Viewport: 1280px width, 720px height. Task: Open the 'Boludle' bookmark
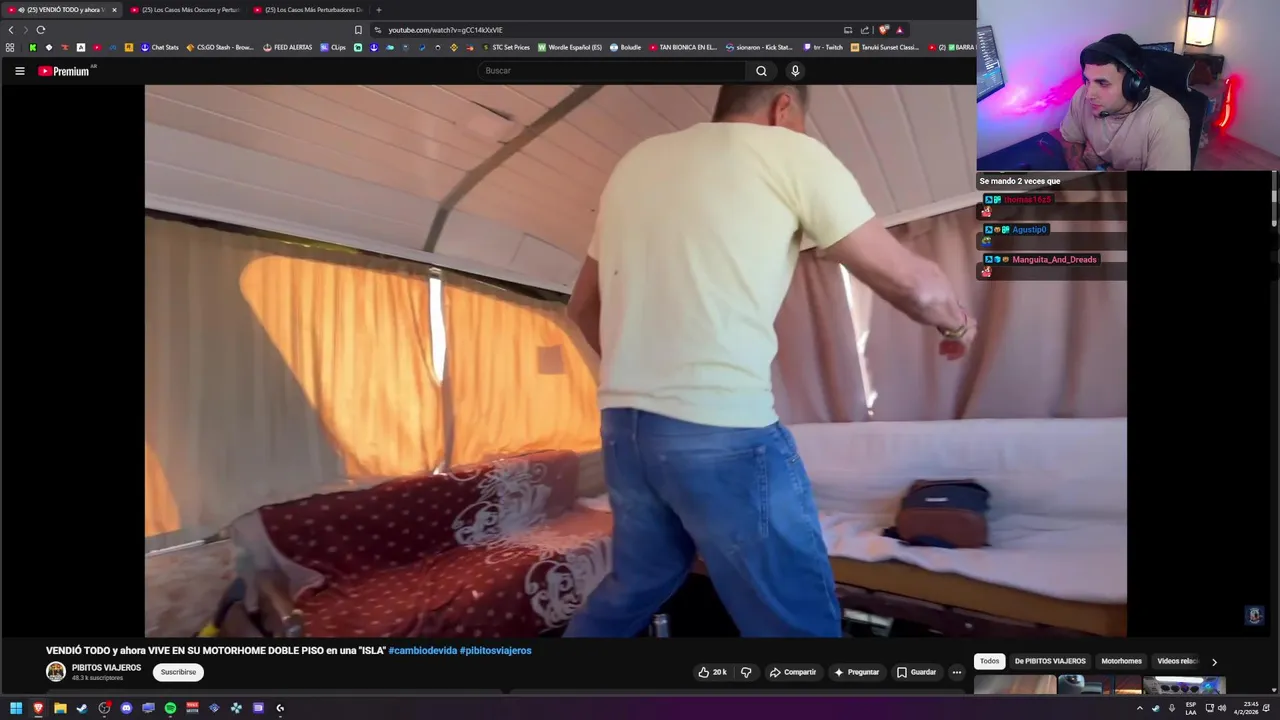[x=625, y=47]
